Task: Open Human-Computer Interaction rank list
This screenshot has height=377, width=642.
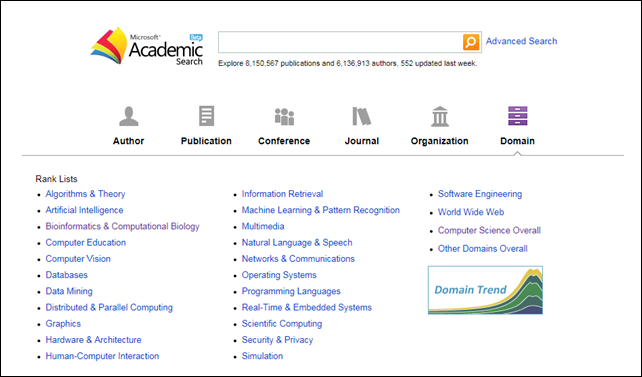Action: [102, 356]
